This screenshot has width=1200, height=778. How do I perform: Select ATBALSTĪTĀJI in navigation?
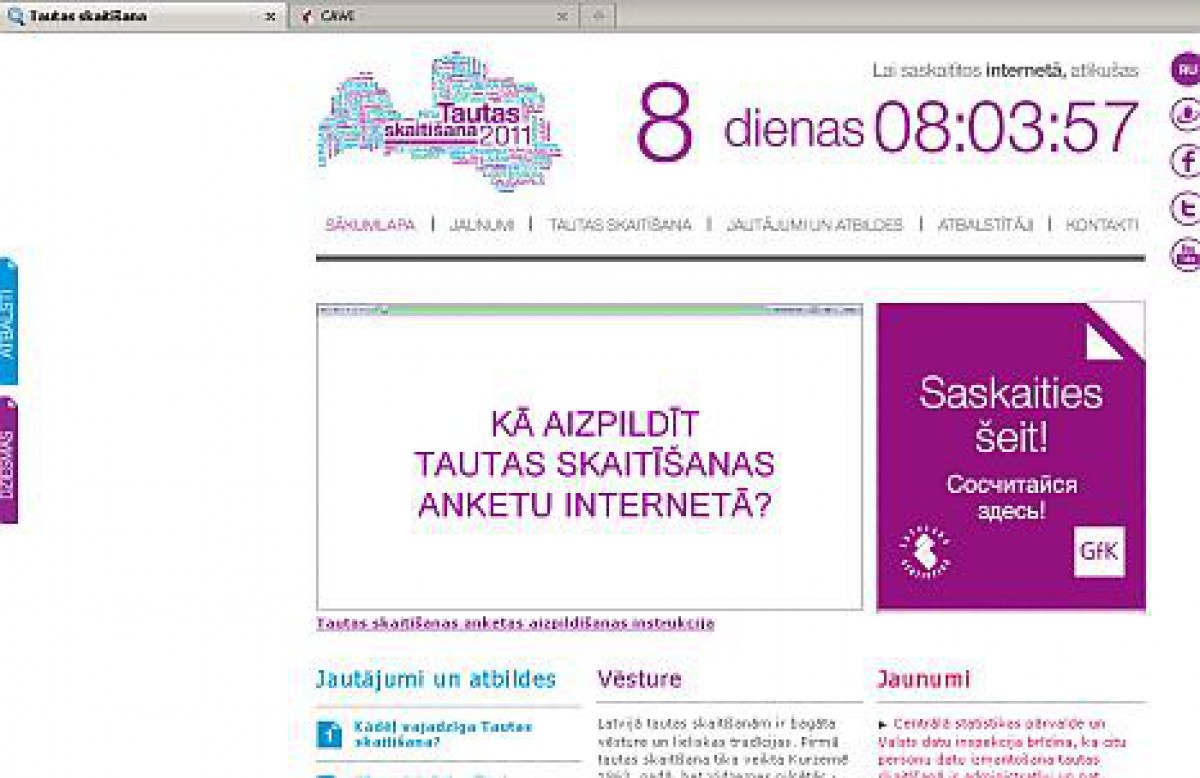coord(984,225)
